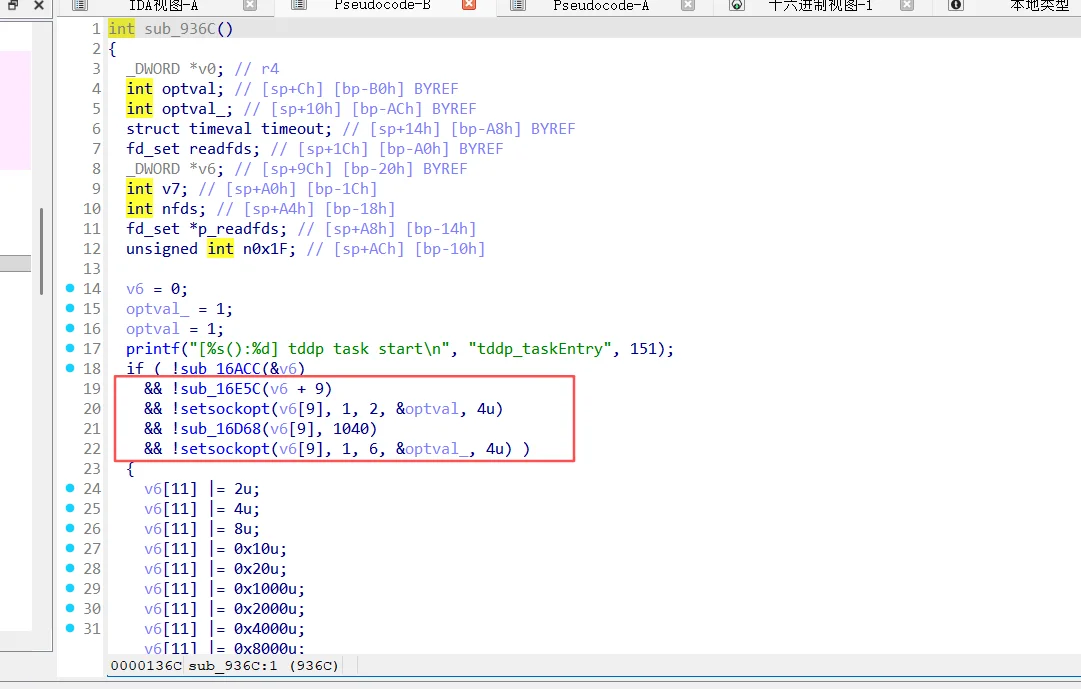
Task: Close the Pseudocode-B tab with red X
Action: coord(469,5)
